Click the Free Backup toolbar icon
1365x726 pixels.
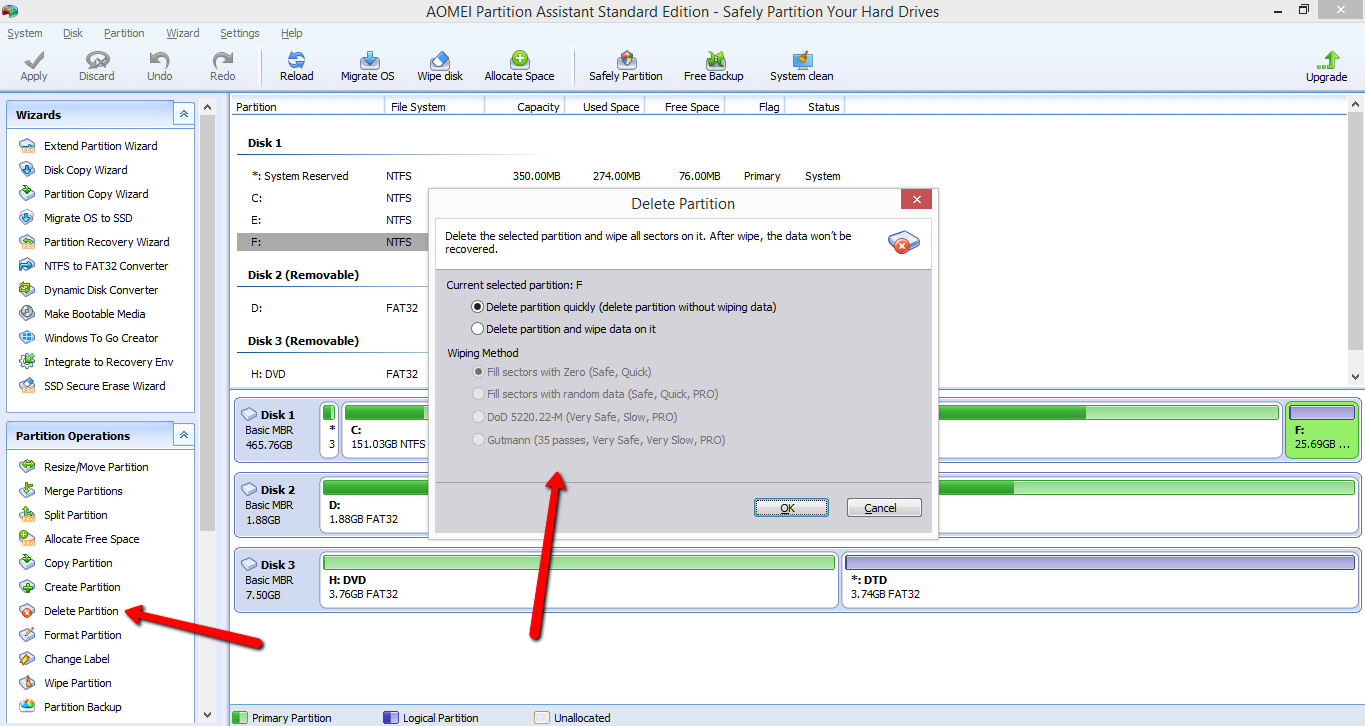(714, 66)
